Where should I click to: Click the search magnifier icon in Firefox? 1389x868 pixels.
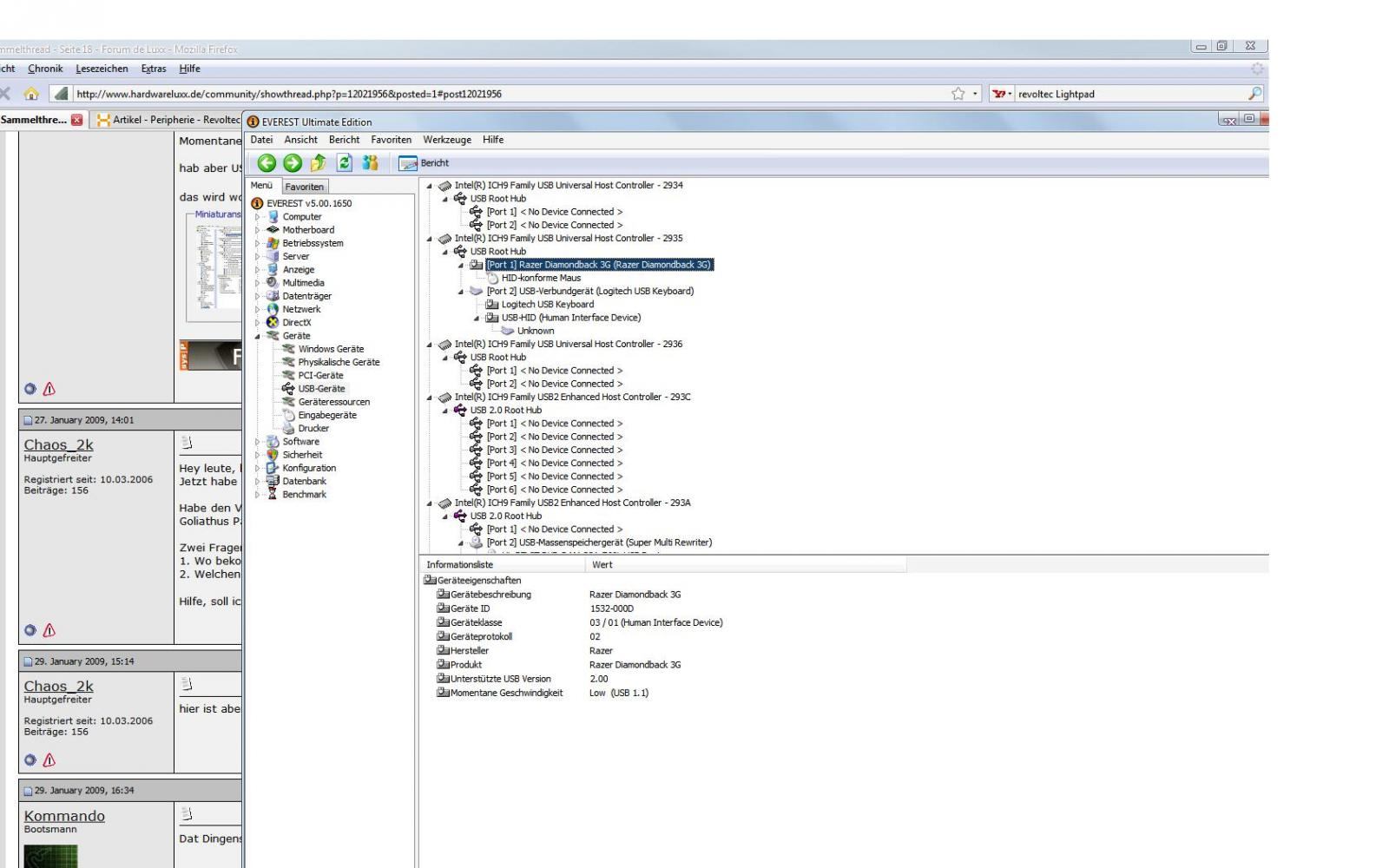click(1254, 94)
